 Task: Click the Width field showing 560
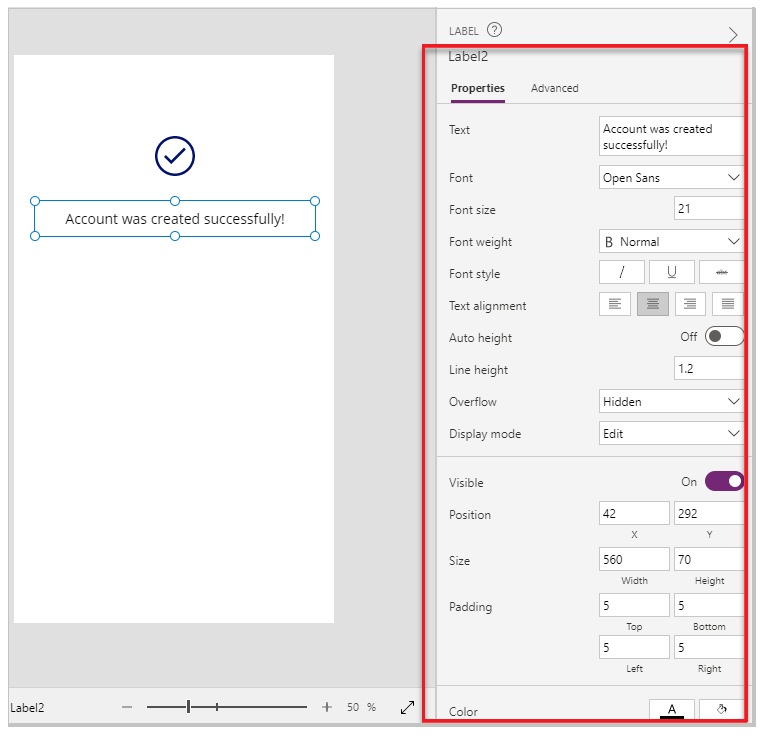point(634,559)
